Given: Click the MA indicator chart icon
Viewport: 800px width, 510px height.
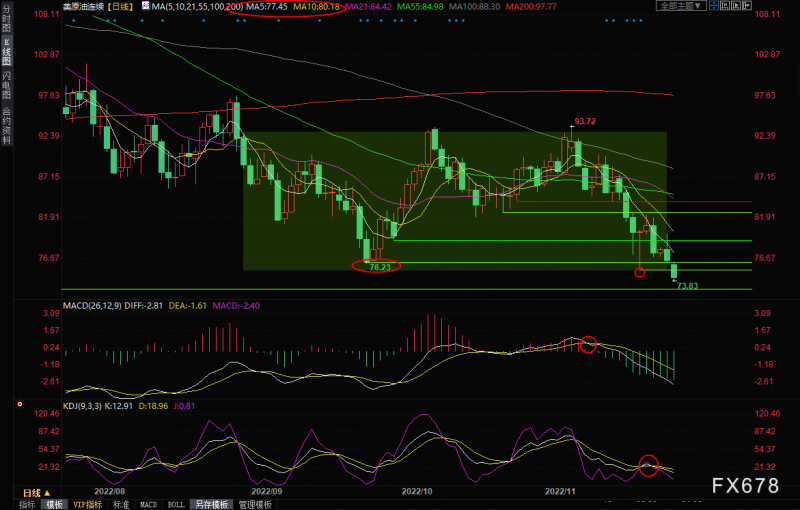Looking at the screenshot, I should [x=146, y=6].
